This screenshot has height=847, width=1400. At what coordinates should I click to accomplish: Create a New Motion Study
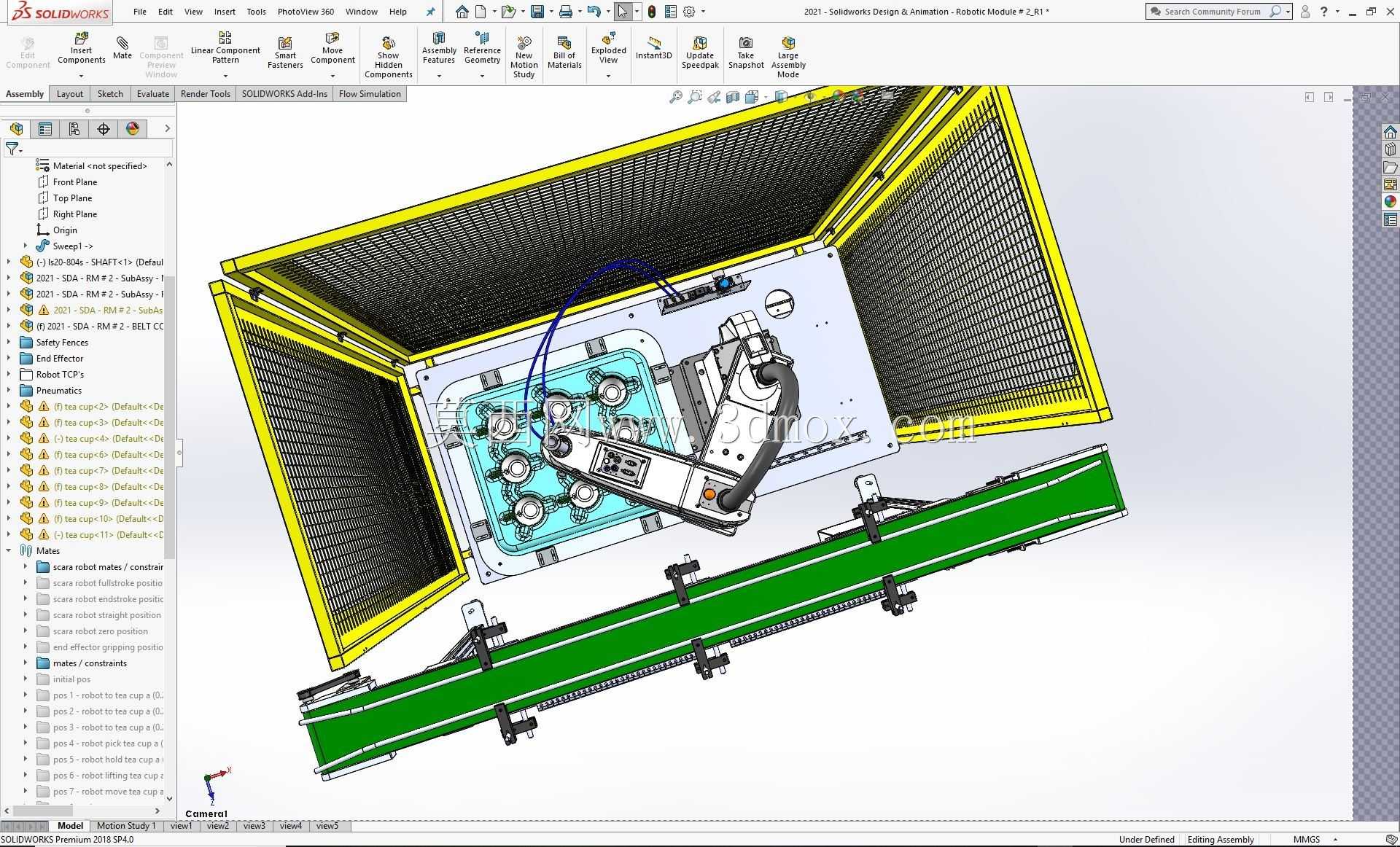524,57
